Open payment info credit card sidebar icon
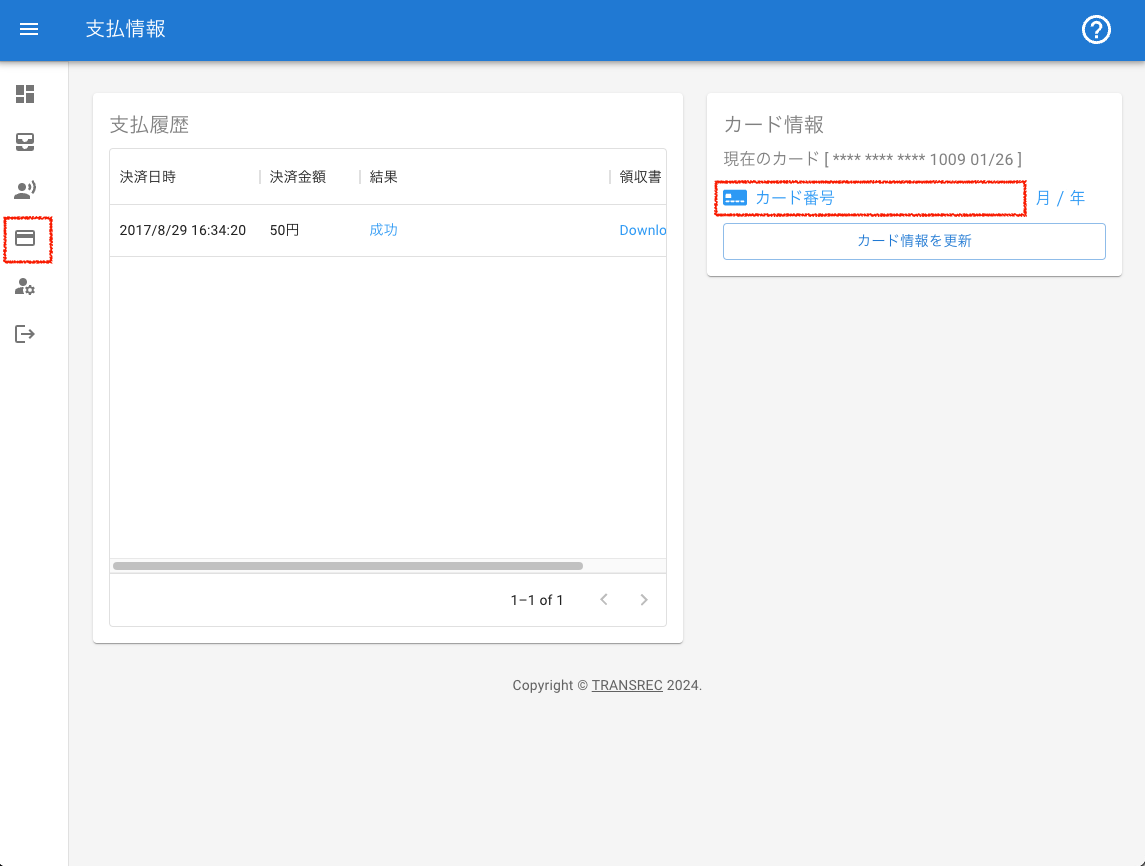 (x=25, y=238)
